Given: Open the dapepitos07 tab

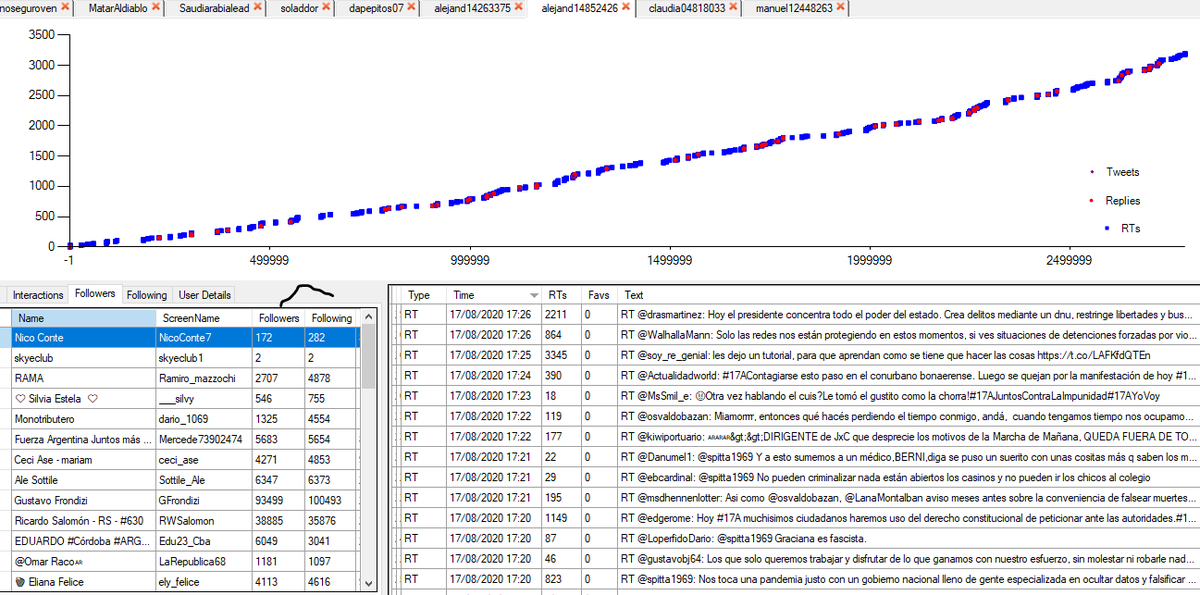Looking at the screenshot, I should point(376,8).
